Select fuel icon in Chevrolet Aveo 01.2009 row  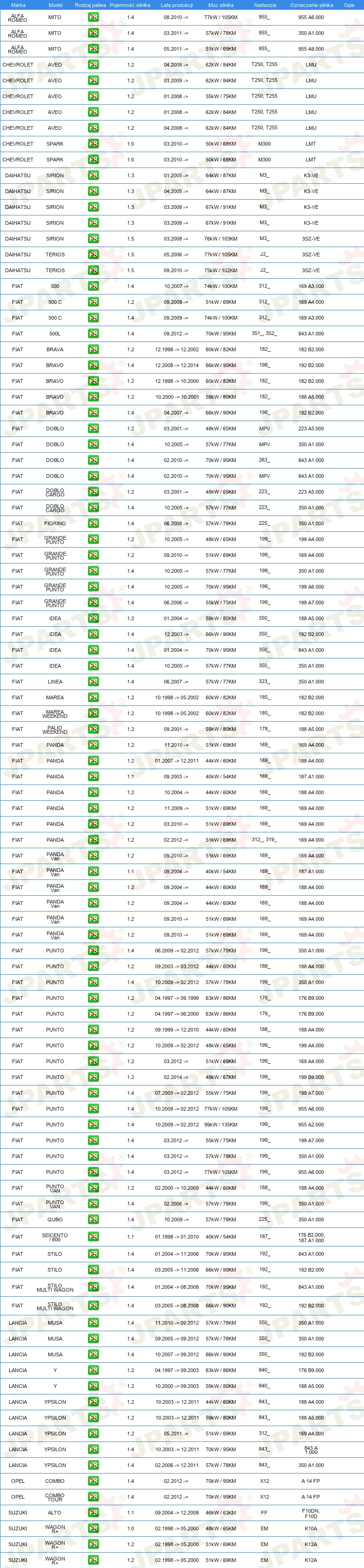coord(93,80)
